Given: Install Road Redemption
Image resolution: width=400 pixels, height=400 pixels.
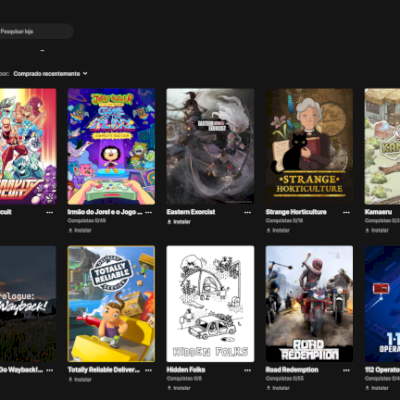Looking at the screenshot, I should 278,388.
